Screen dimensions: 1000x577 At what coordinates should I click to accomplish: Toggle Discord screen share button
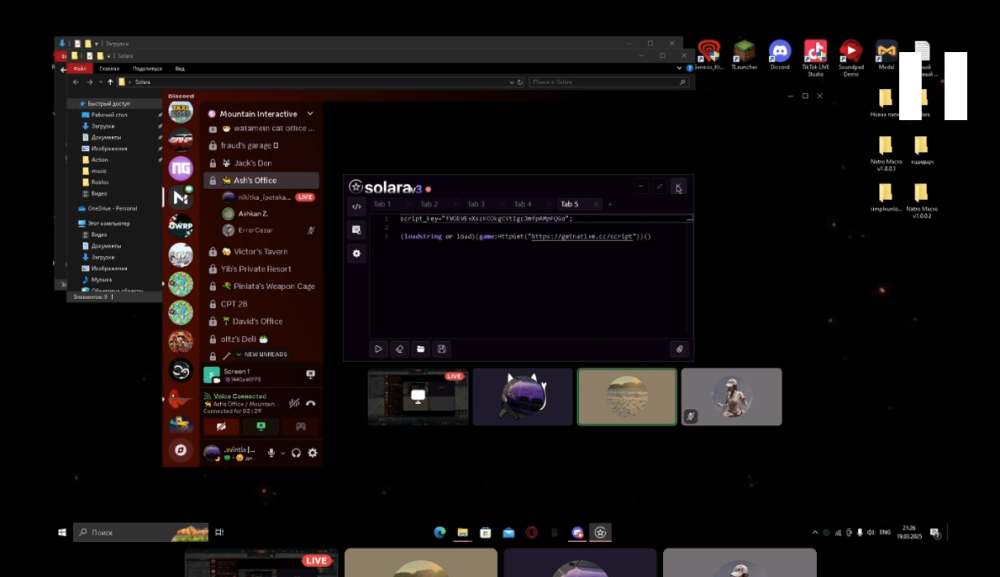(261, 426)
